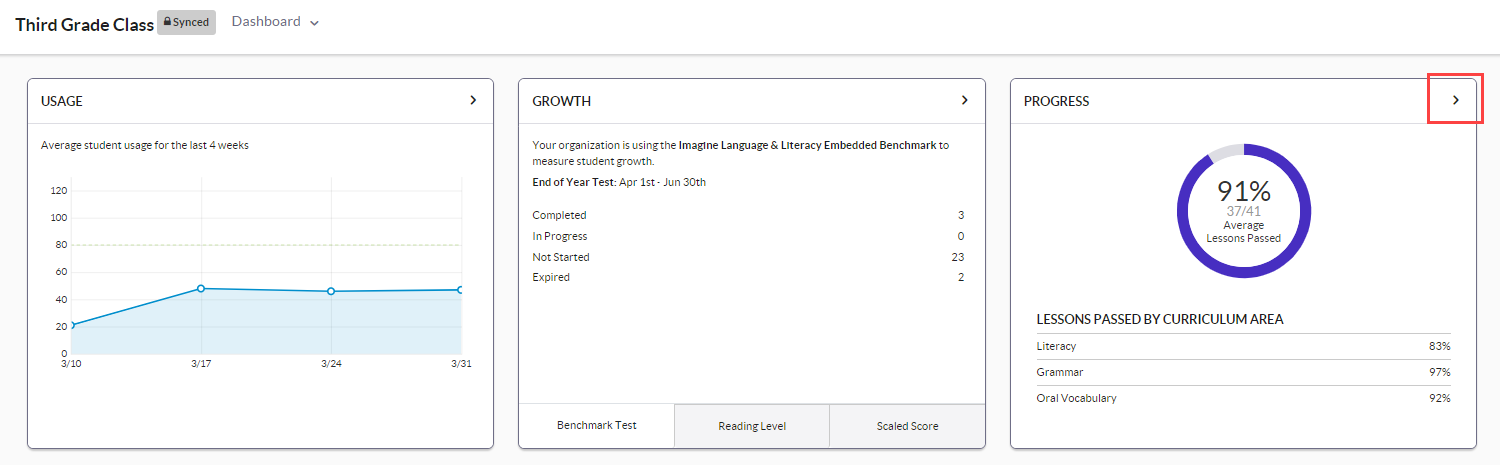Open the Usage card arrow
The image size is (1500, 465).
[x=473, y=100]
